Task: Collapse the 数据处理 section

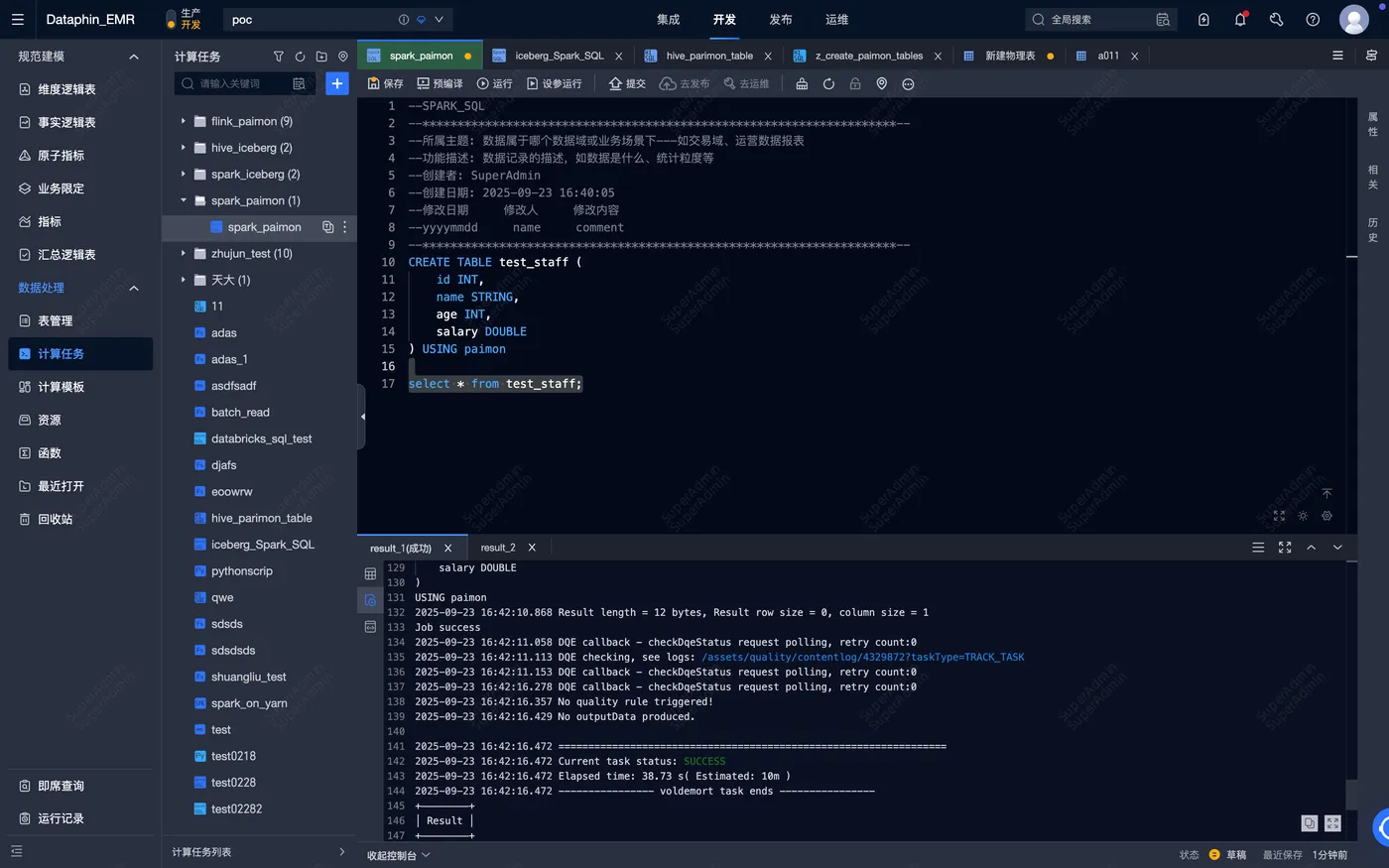Action: tap(134, 288)
